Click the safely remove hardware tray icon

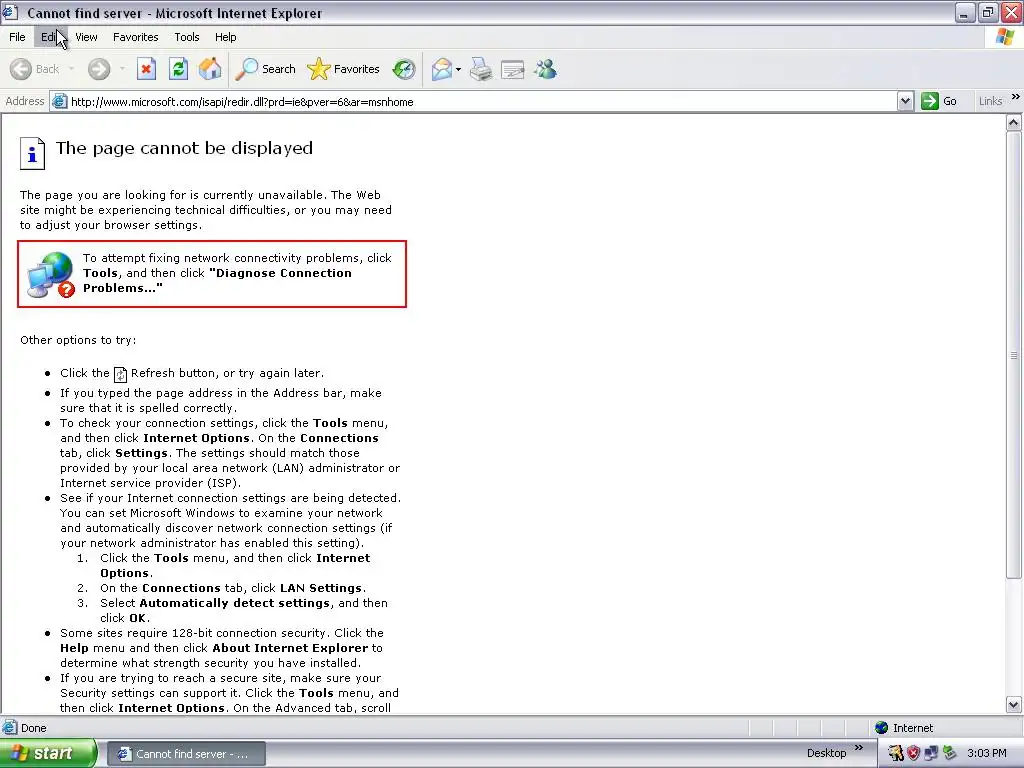[950, 754]
